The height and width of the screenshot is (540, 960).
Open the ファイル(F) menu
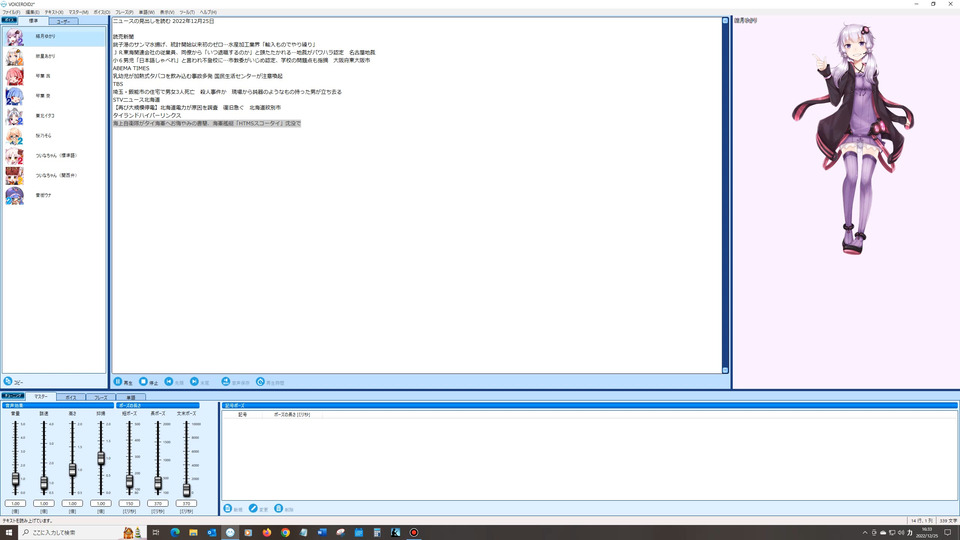point(11,12)
